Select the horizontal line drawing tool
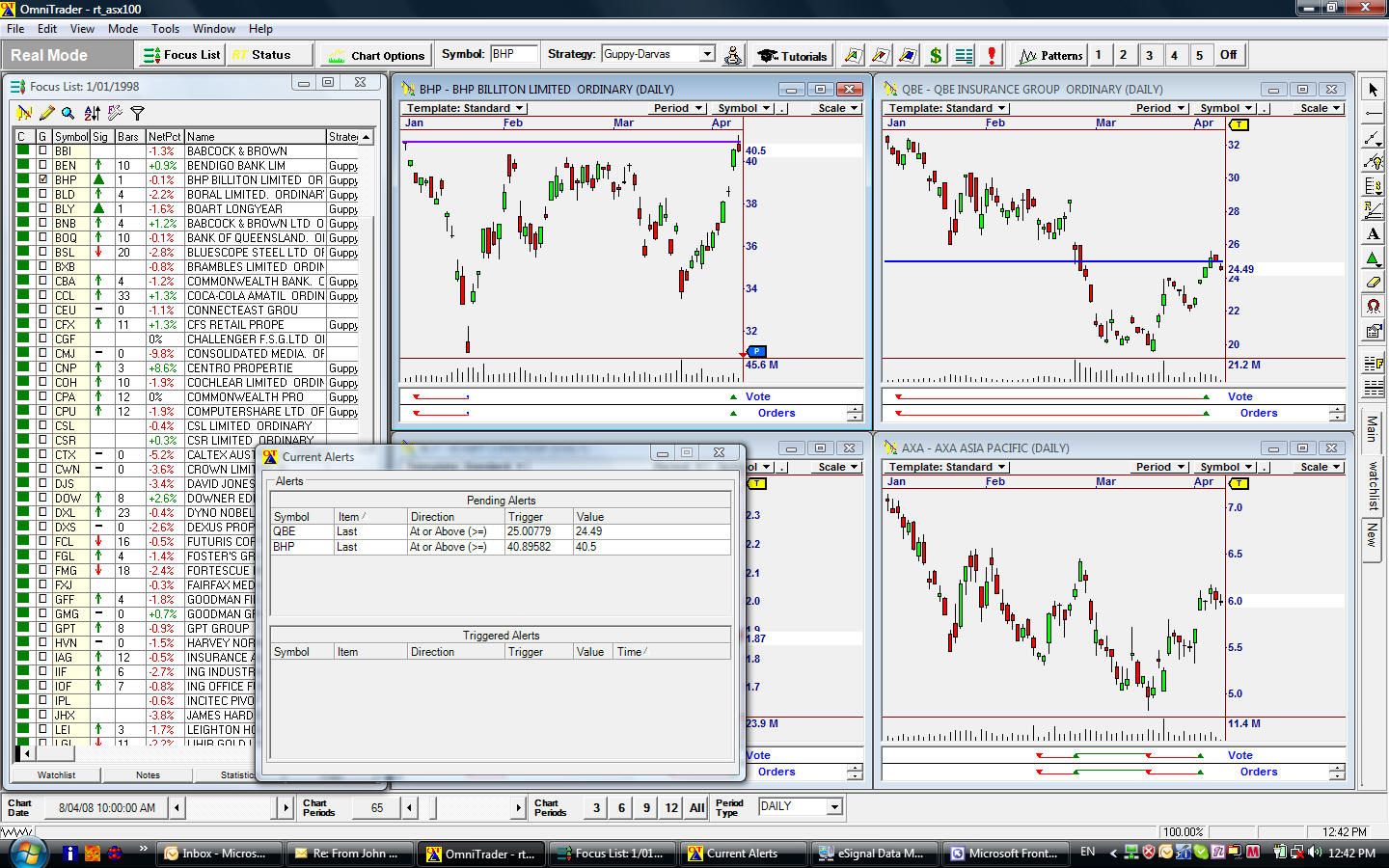The image size is (1389, 868). click(1373, 114)
